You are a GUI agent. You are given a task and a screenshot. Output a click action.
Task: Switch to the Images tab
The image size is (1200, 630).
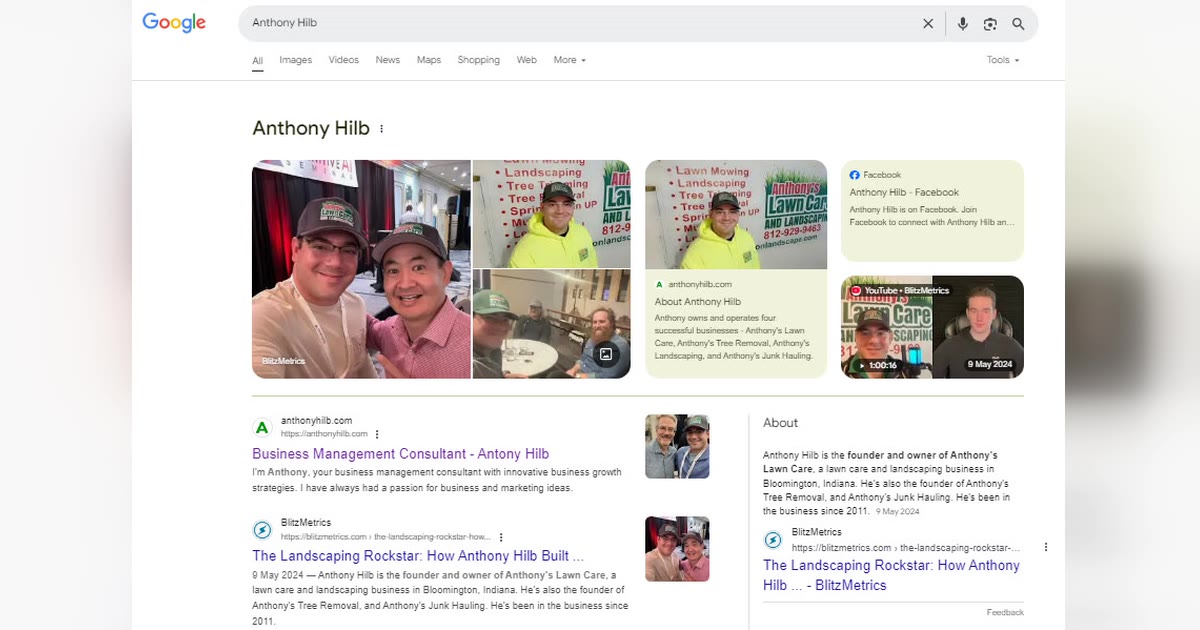295,60
